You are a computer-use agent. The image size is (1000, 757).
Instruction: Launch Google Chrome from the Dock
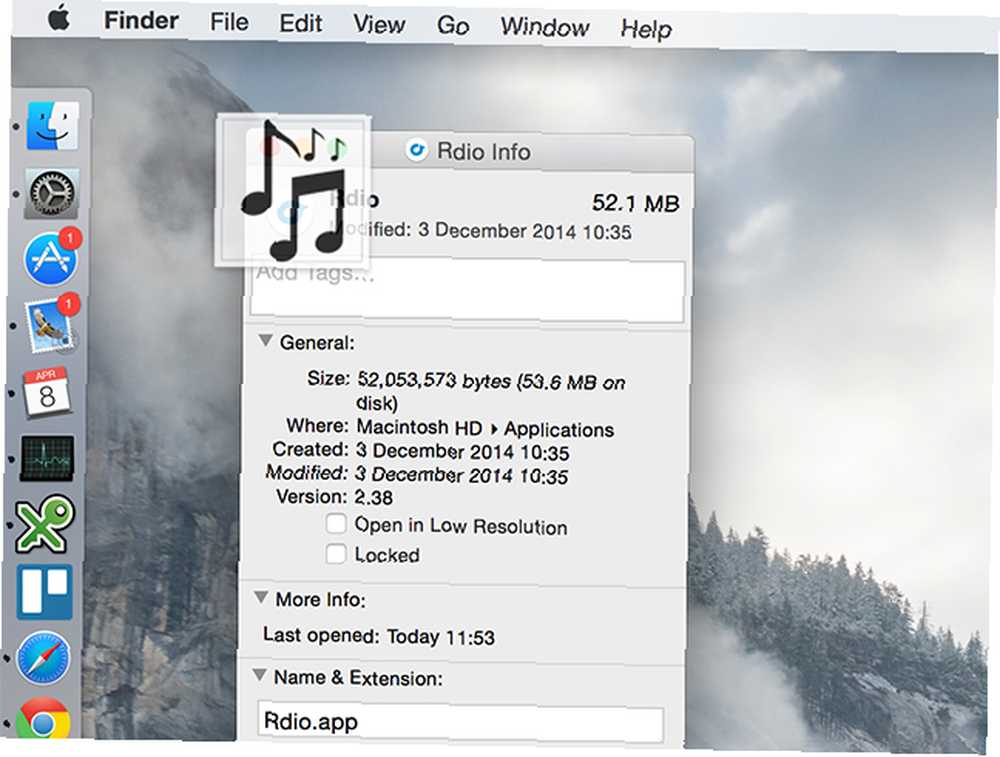tap(43, 719)
